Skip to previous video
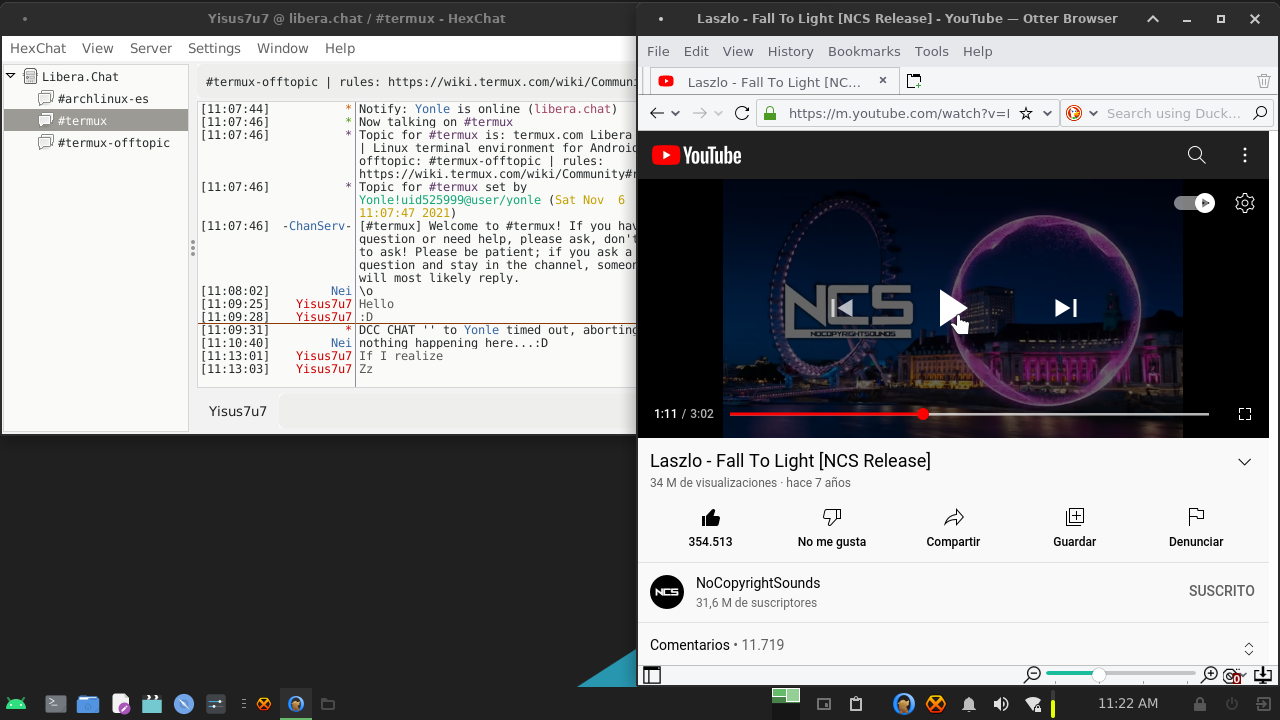The height and width of the screenshot is (720, 1280). pos(842,308)
